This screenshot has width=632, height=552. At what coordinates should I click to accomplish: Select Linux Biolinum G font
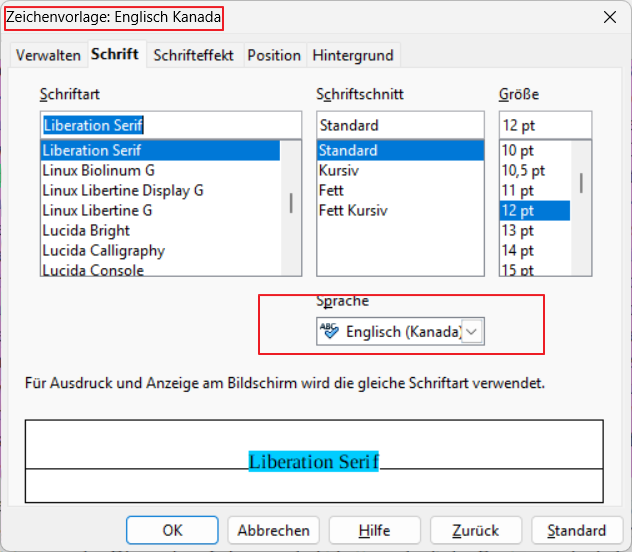tap(98, 170)
